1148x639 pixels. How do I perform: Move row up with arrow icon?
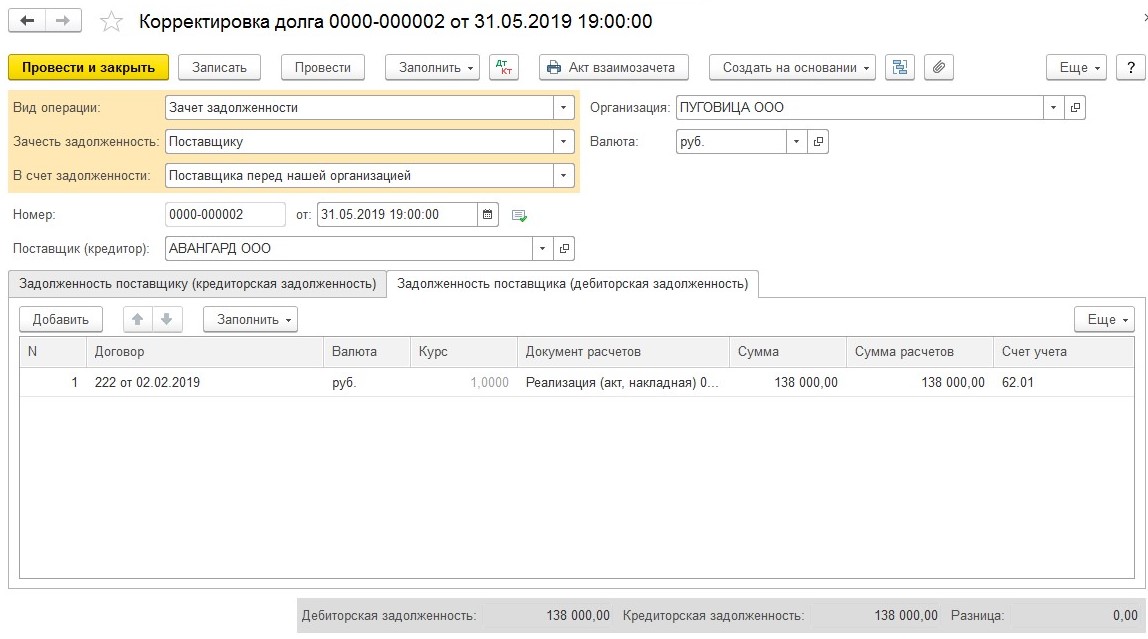138,319
